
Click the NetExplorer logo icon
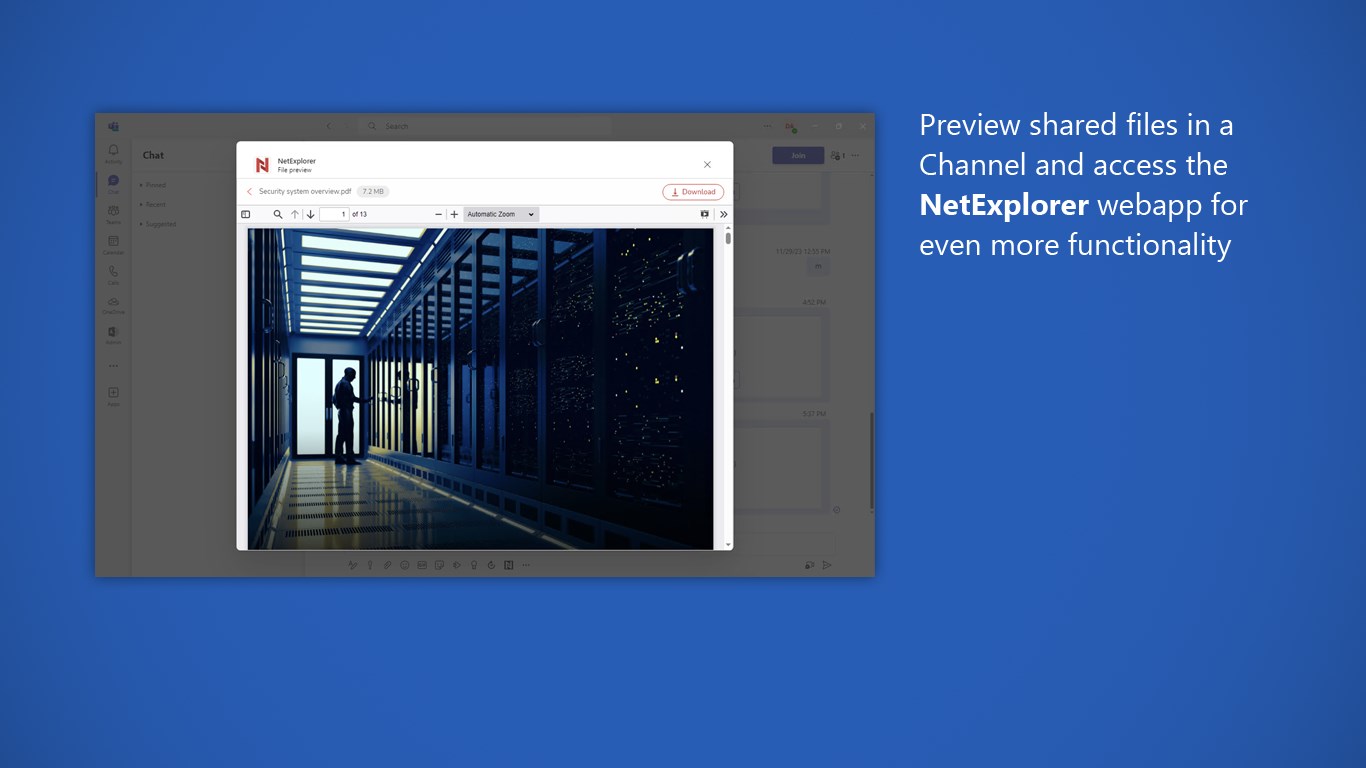pyautogui.click(x=262, y=165)
